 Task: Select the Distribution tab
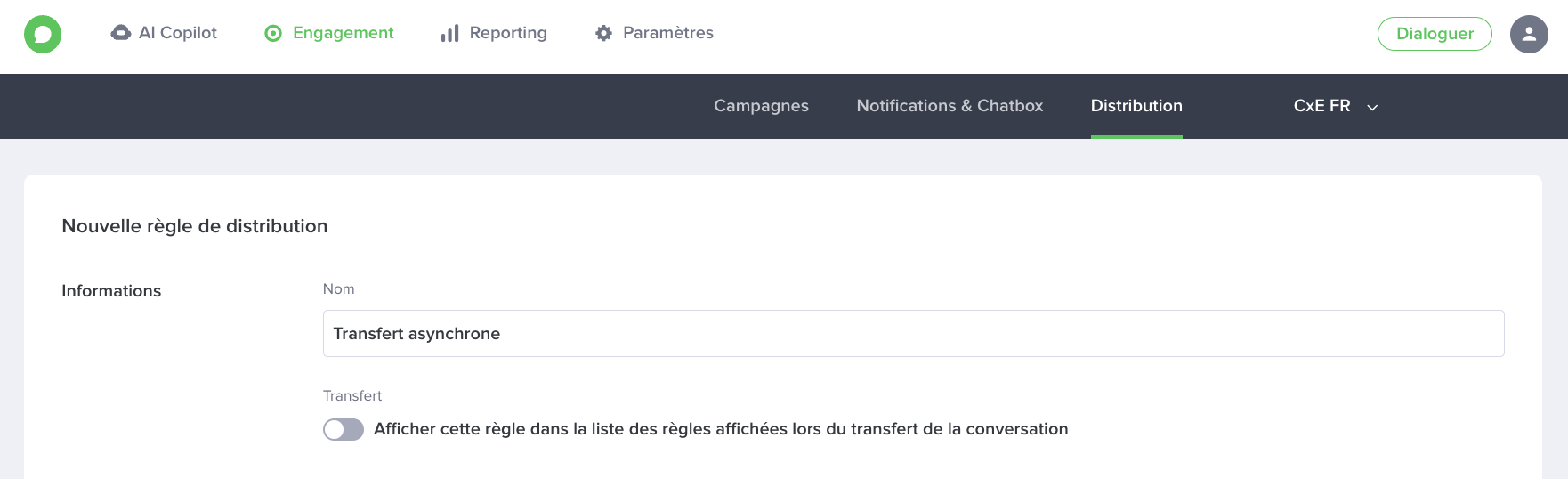pyautogui.click(x=1136, y=106)
